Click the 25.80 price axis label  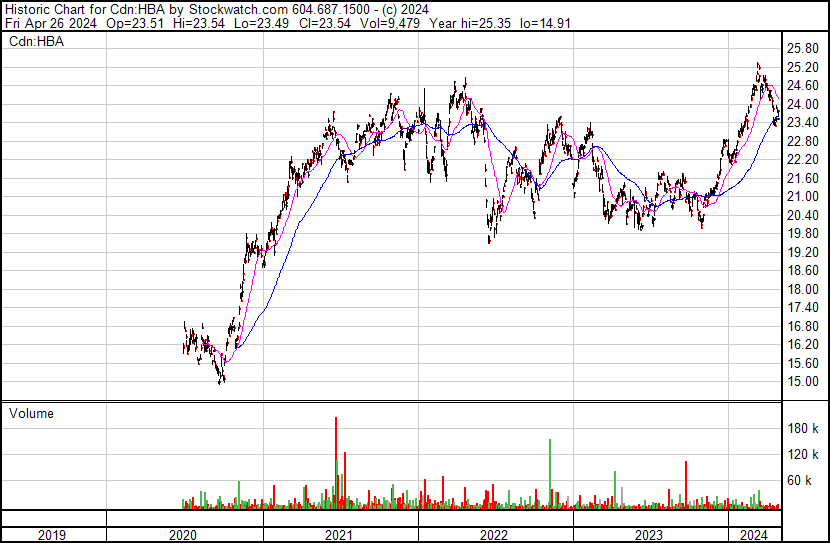[804, 48]
